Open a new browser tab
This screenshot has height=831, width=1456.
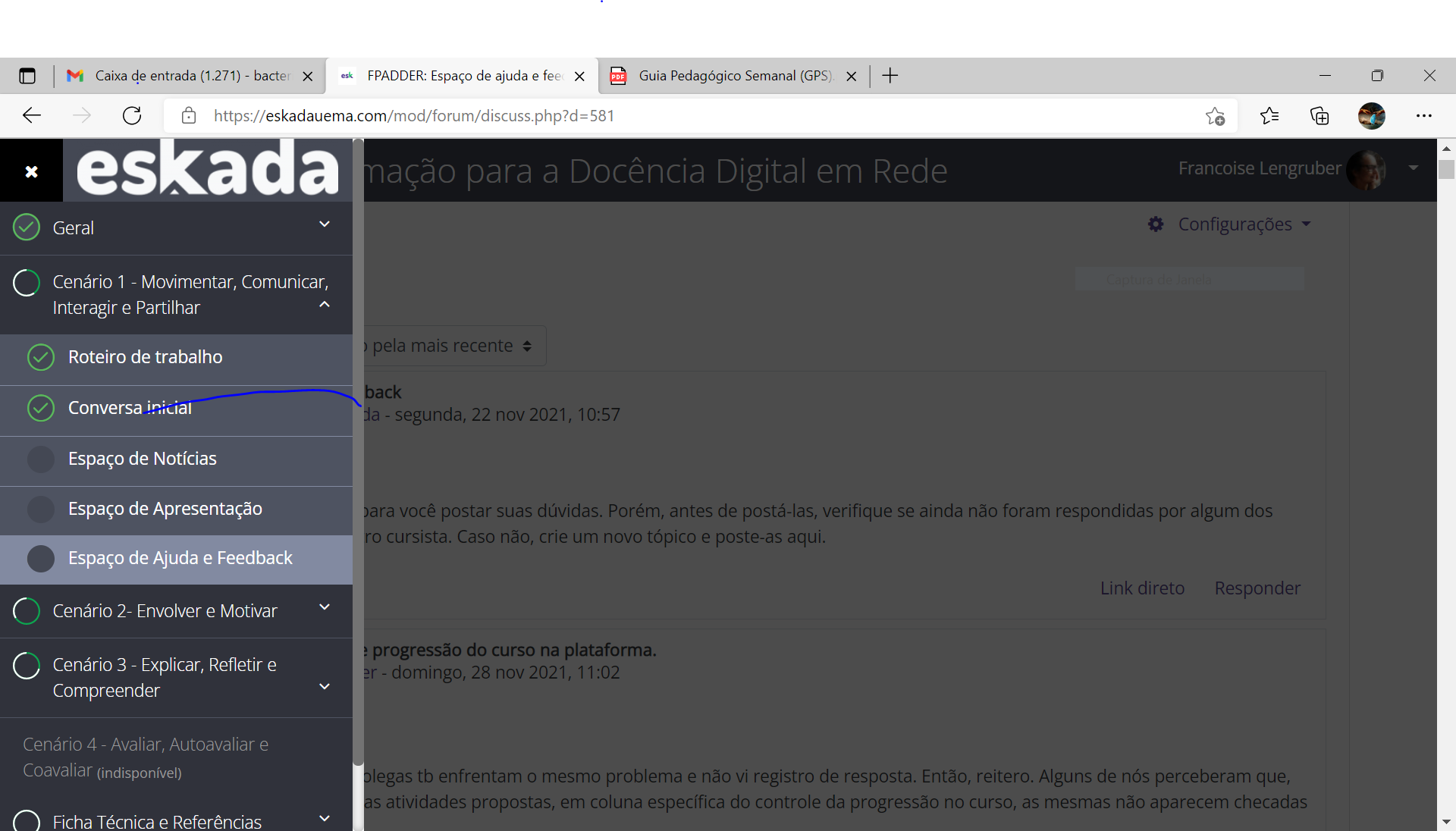click(x=890, y=76)
